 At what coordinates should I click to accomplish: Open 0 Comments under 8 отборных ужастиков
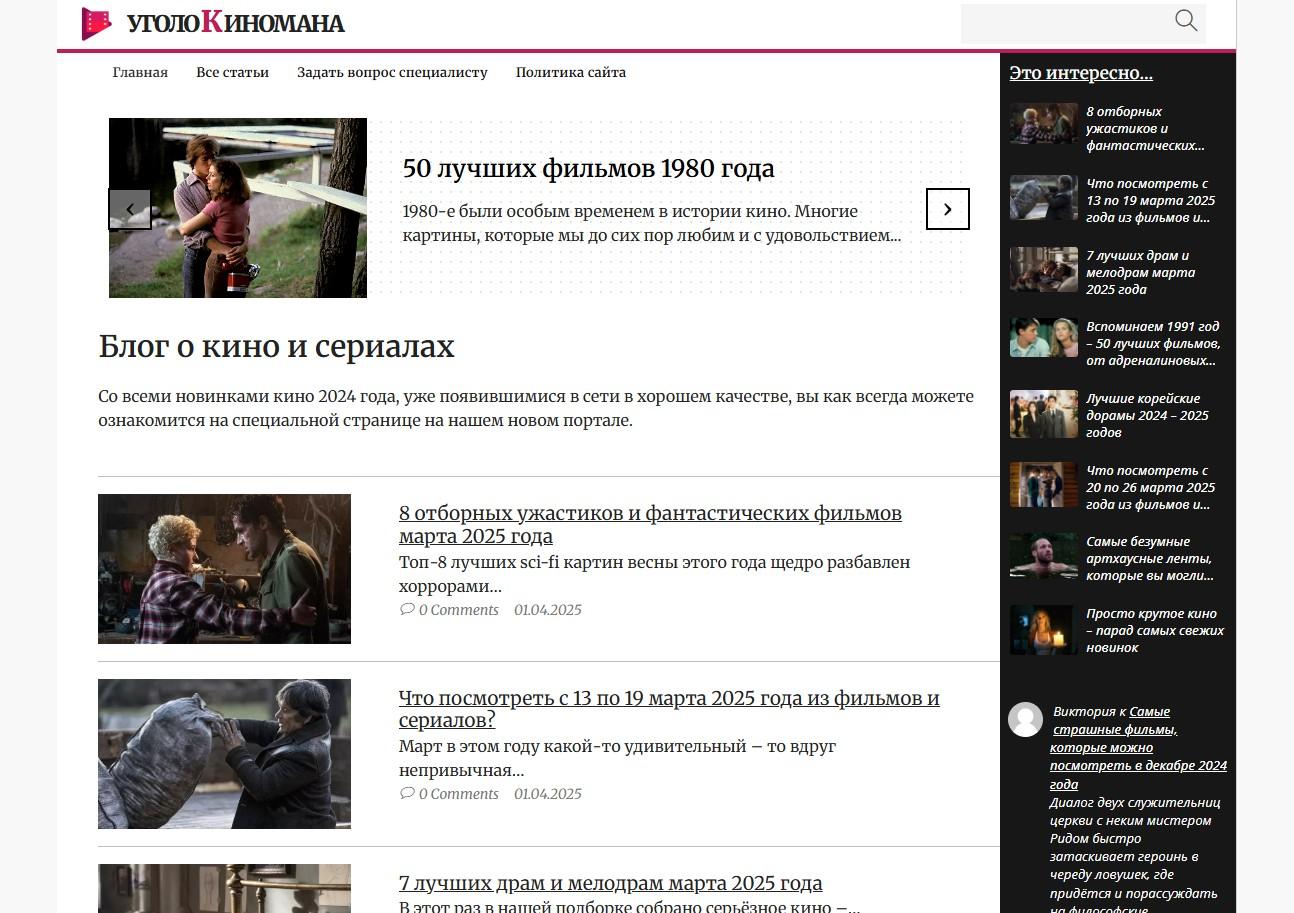(458, 610)
